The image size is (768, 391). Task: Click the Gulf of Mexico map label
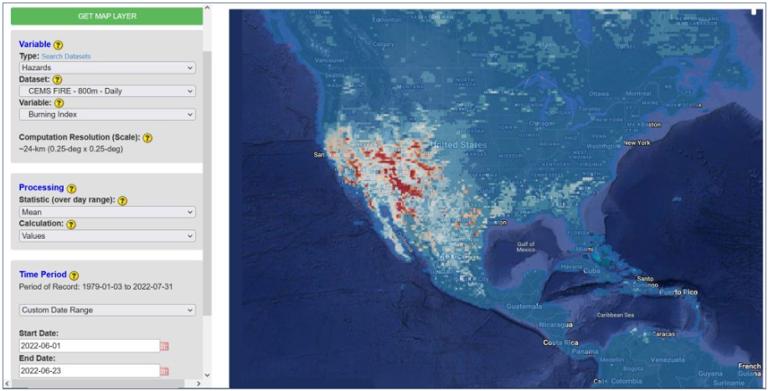[526, 247]
